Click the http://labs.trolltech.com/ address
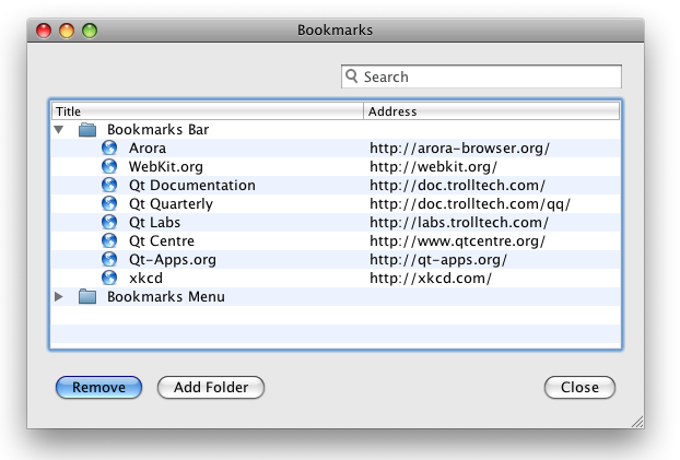Image resolution: width=680 pixels, height=460 pixels. (459, 222)
